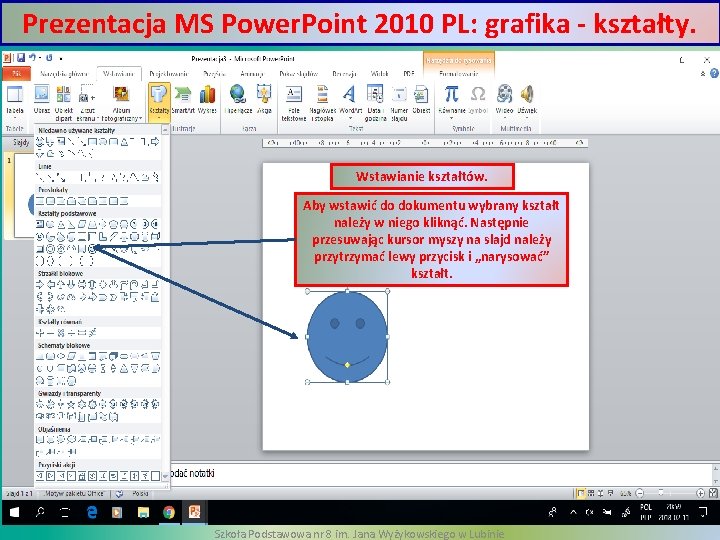Insert a Wykres chart
720x540 pixels.
[207, 99]
